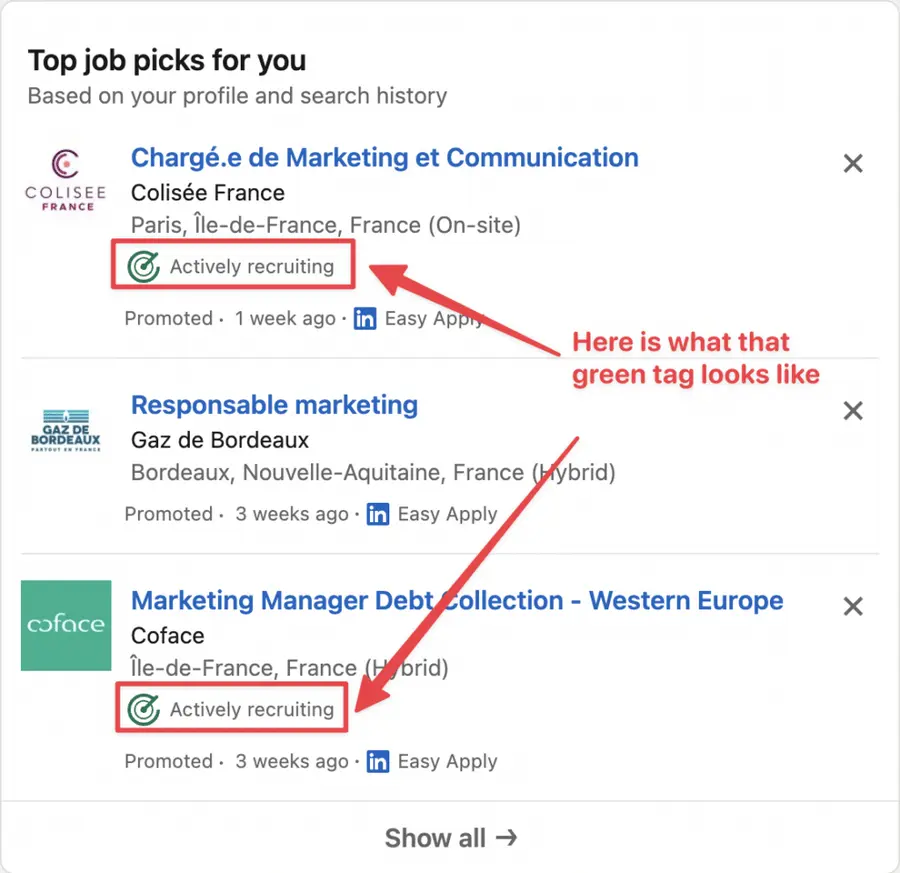This screenshot has height=873, width=900.
Task: Open the Marketing Manager Debt Collection job
Action: [456, 600]
